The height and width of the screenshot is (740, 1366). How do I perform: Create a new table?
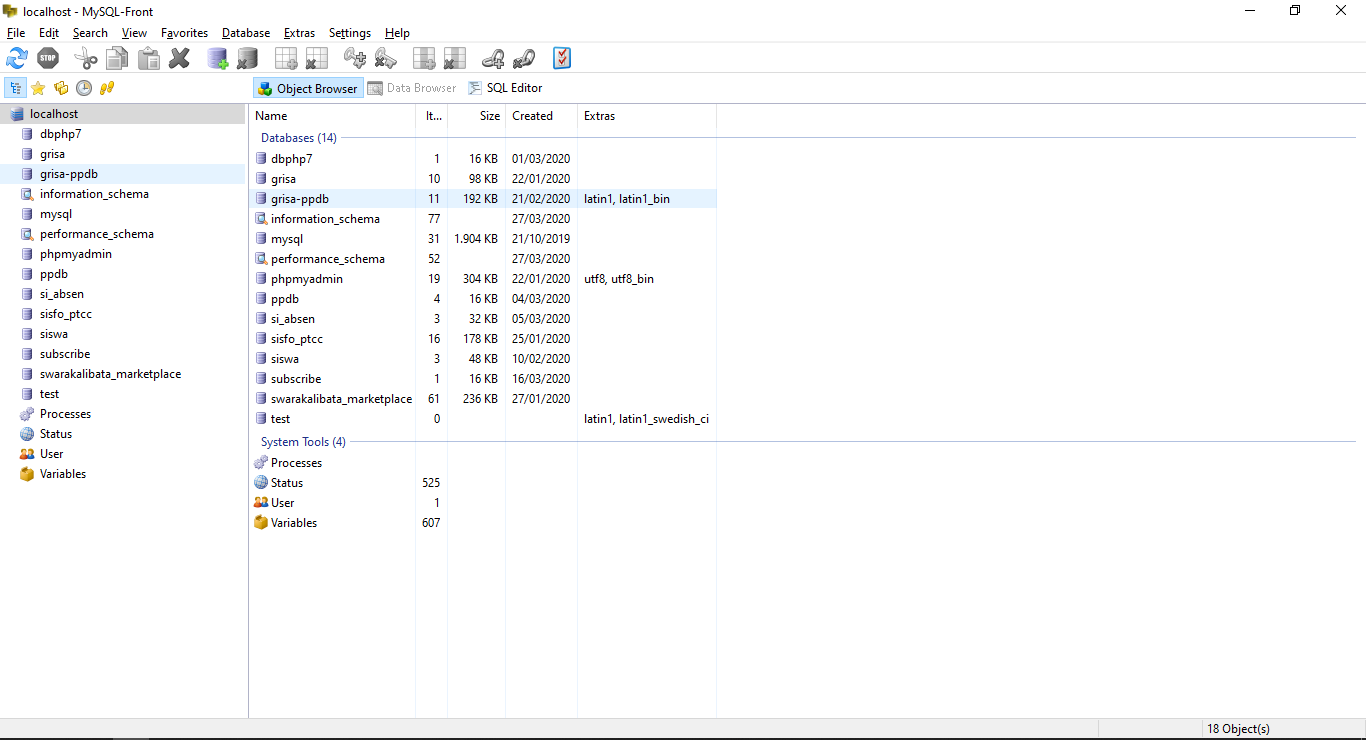click(285, 58)
